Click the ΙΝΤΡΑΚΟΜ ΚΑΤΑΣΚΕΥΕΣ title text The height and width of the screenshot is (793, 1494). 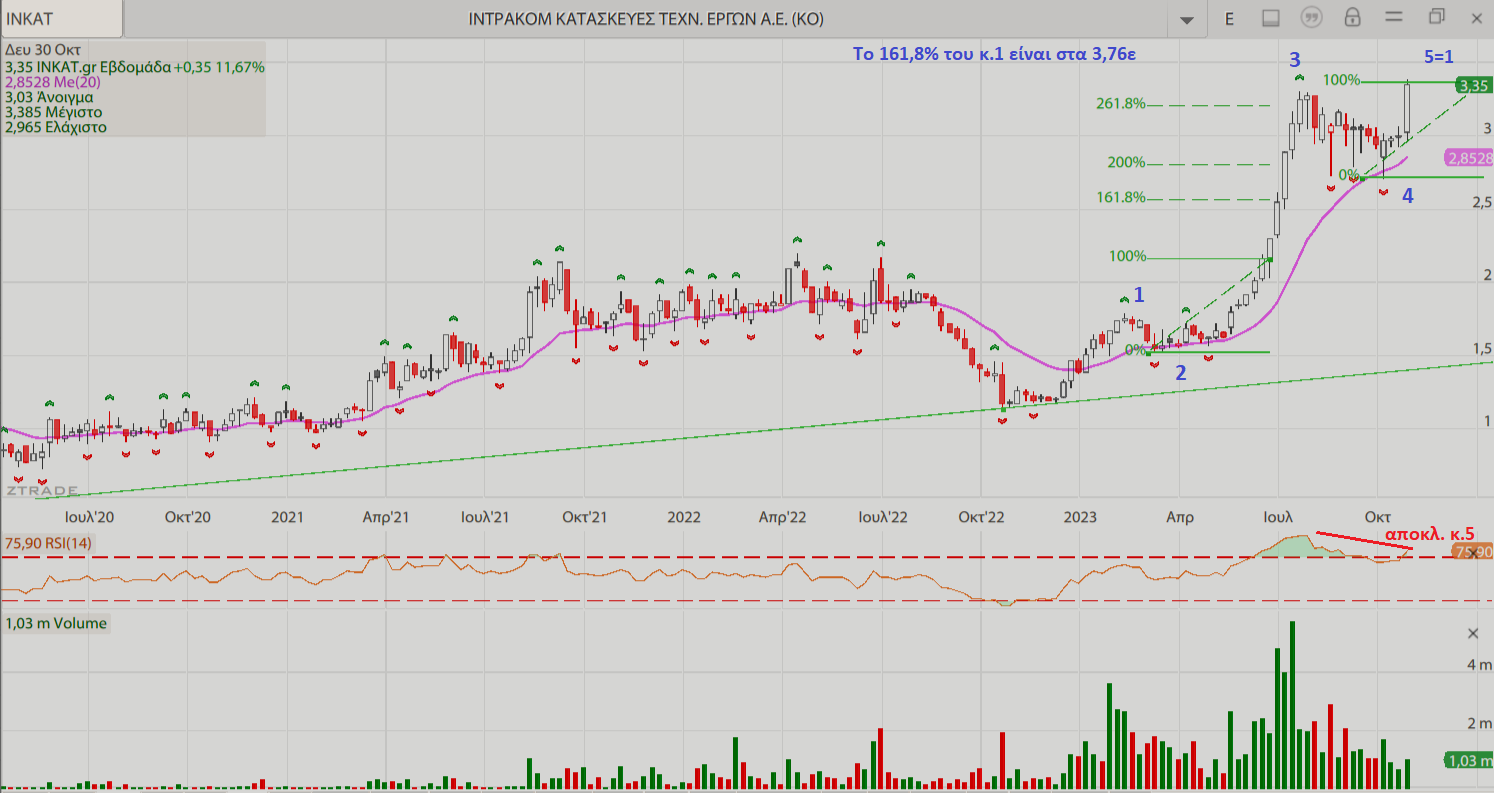647,19
